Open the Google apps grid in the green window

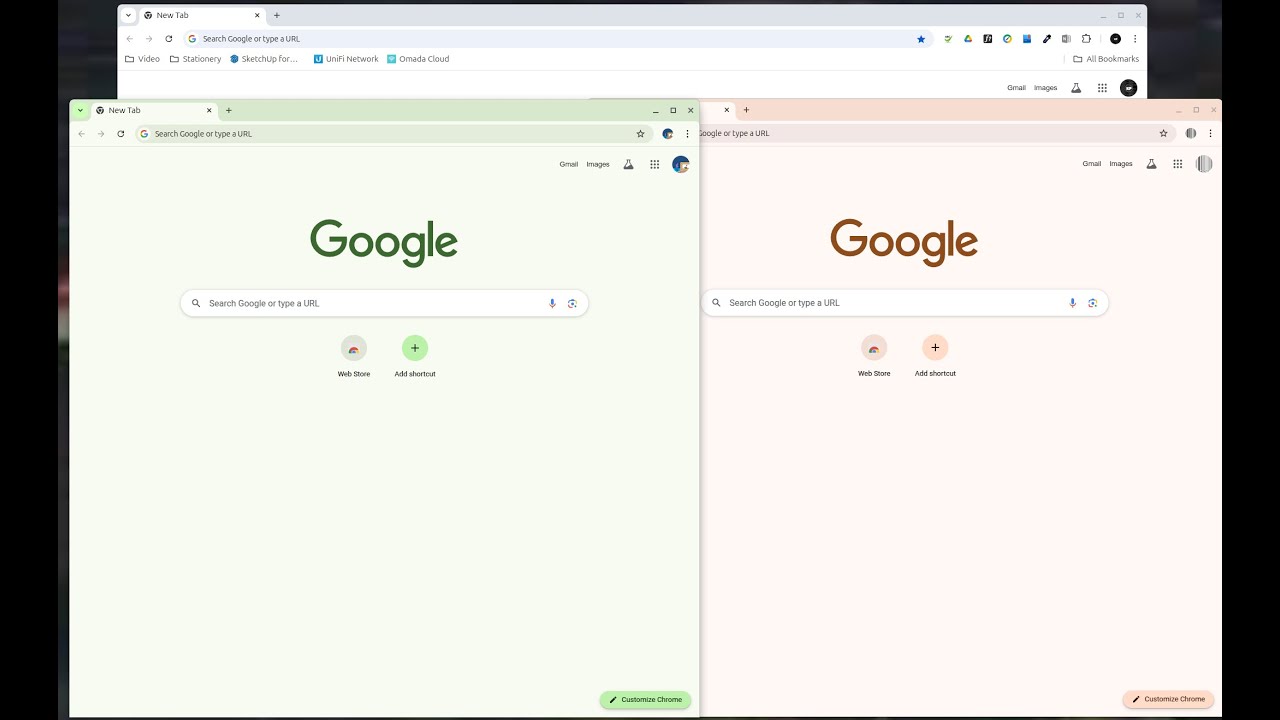(654, 164)
